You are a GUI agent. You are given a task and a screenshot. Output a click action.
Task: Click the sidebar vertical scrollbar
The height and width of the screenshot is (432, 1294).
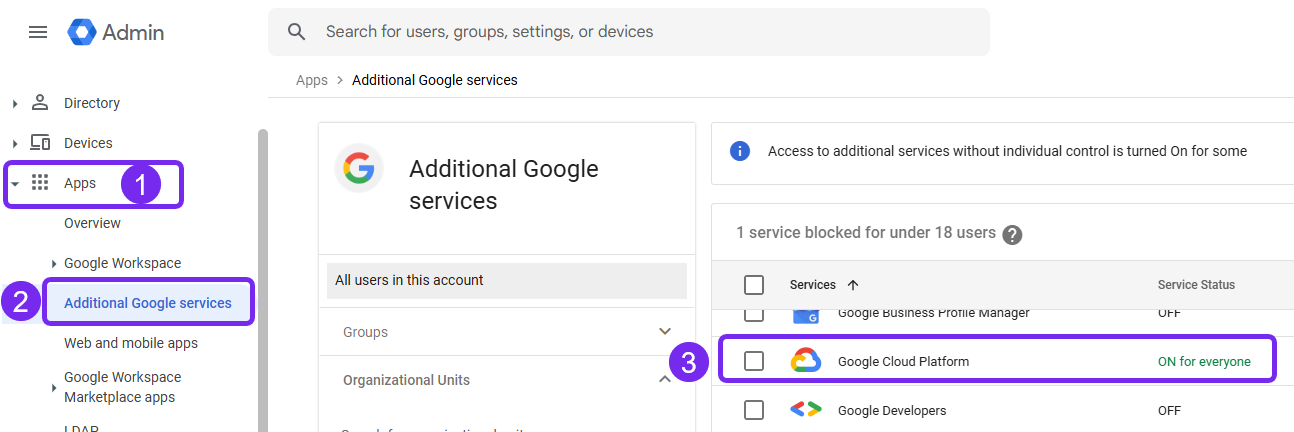point(262,280)
